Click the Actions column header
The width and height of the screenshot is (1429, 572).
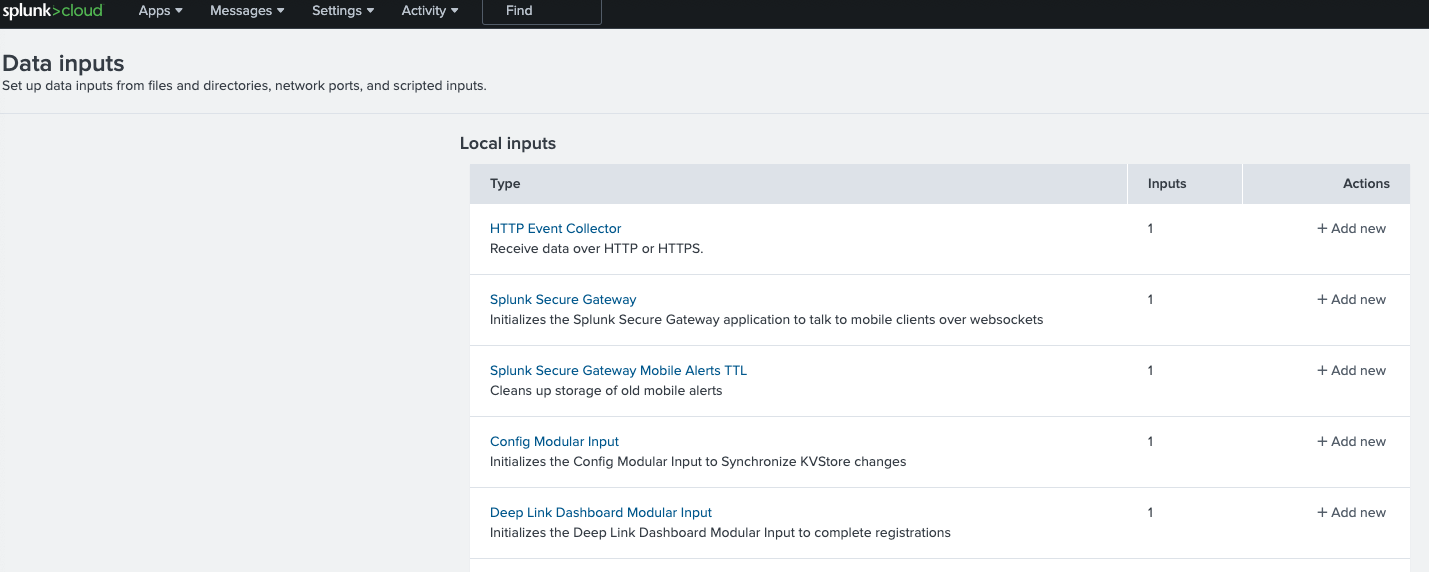tap(1366, 184)
